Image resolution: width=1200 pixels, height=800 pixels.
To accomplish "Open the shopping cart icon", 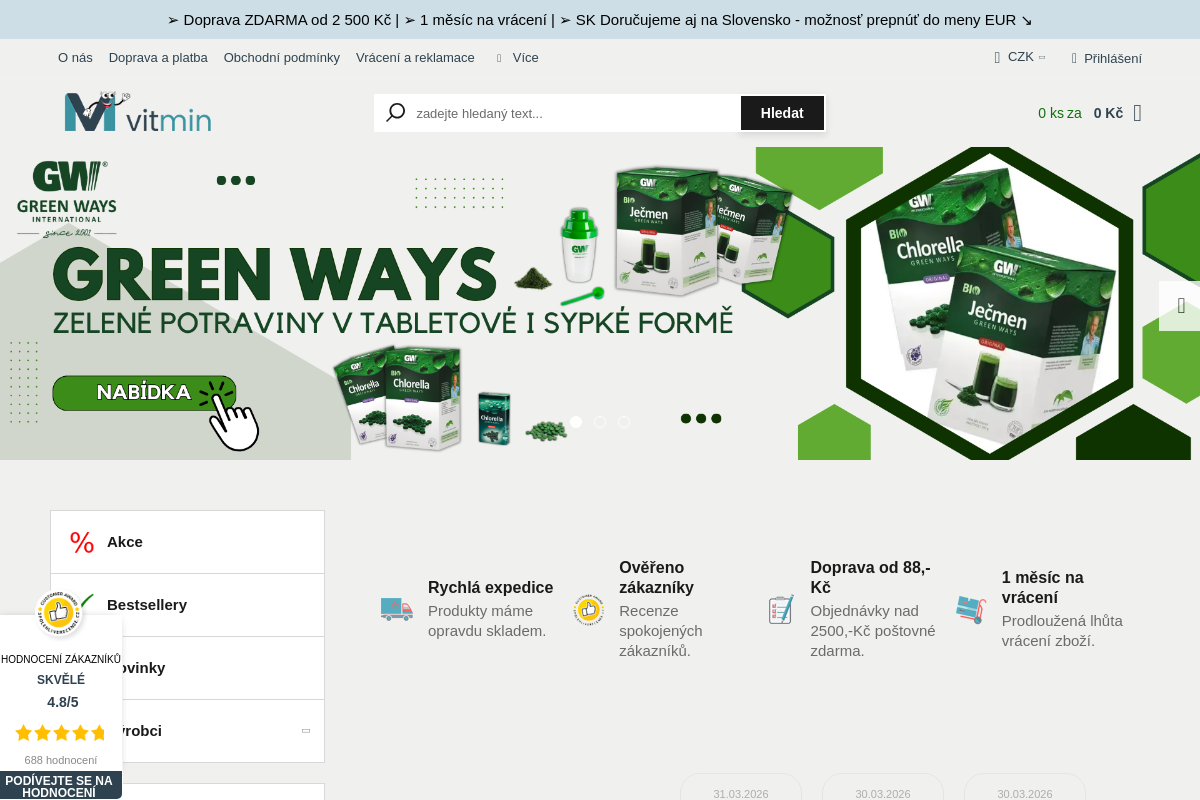I will pos(1137,113).
